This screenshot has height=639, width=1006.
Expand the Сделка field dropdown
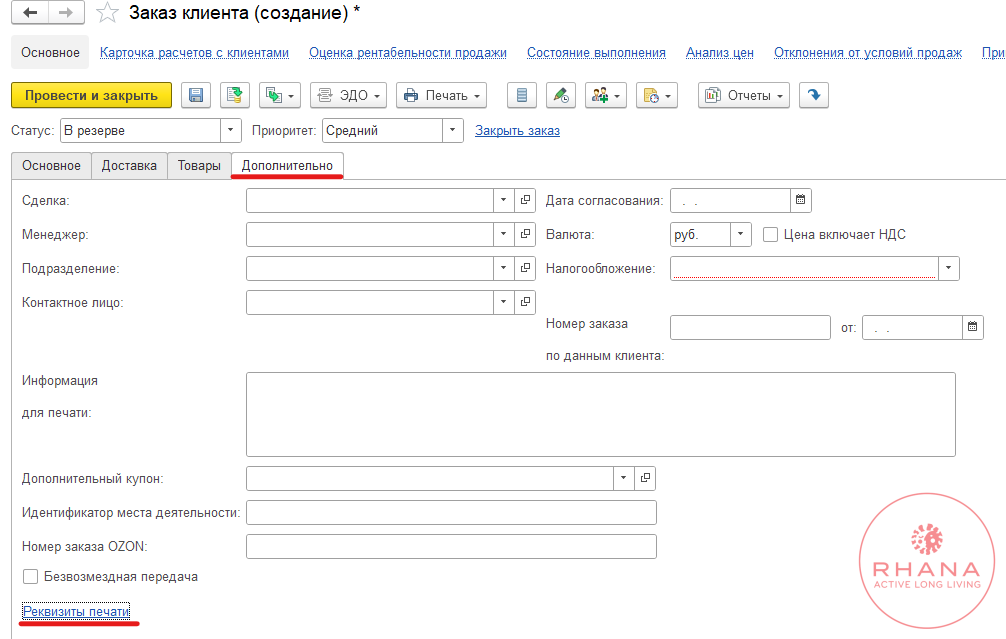tap(503, 200)
